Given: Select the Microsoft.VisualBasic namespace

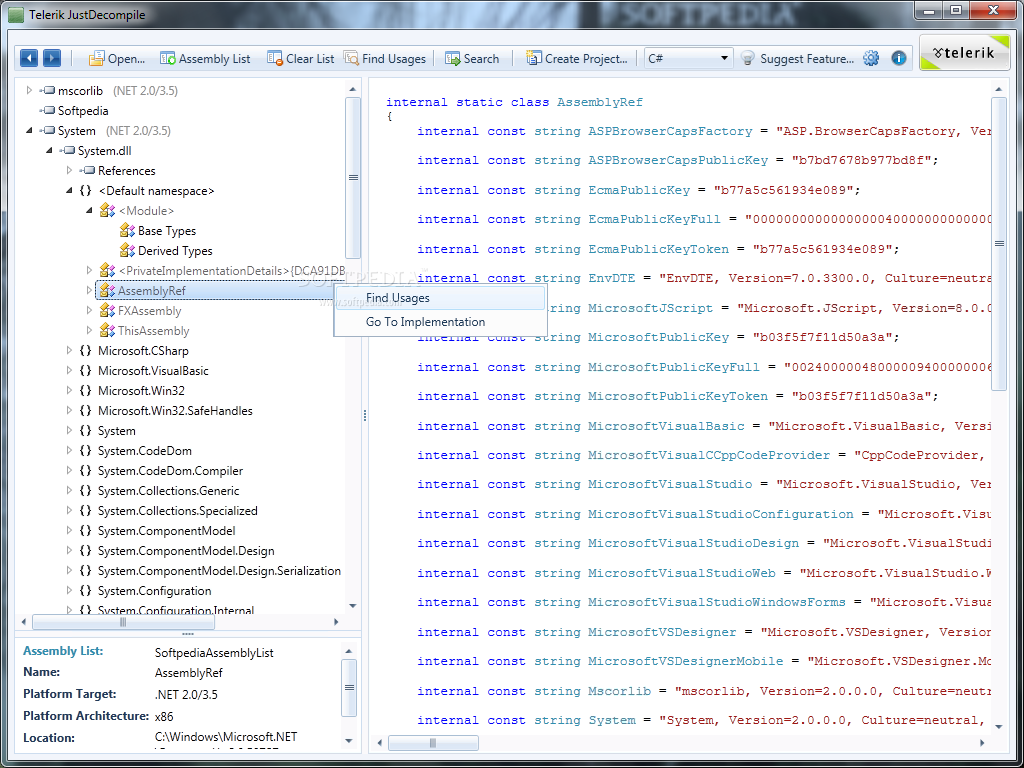Looking at the screenshot, I should click(x=153, y=371).
